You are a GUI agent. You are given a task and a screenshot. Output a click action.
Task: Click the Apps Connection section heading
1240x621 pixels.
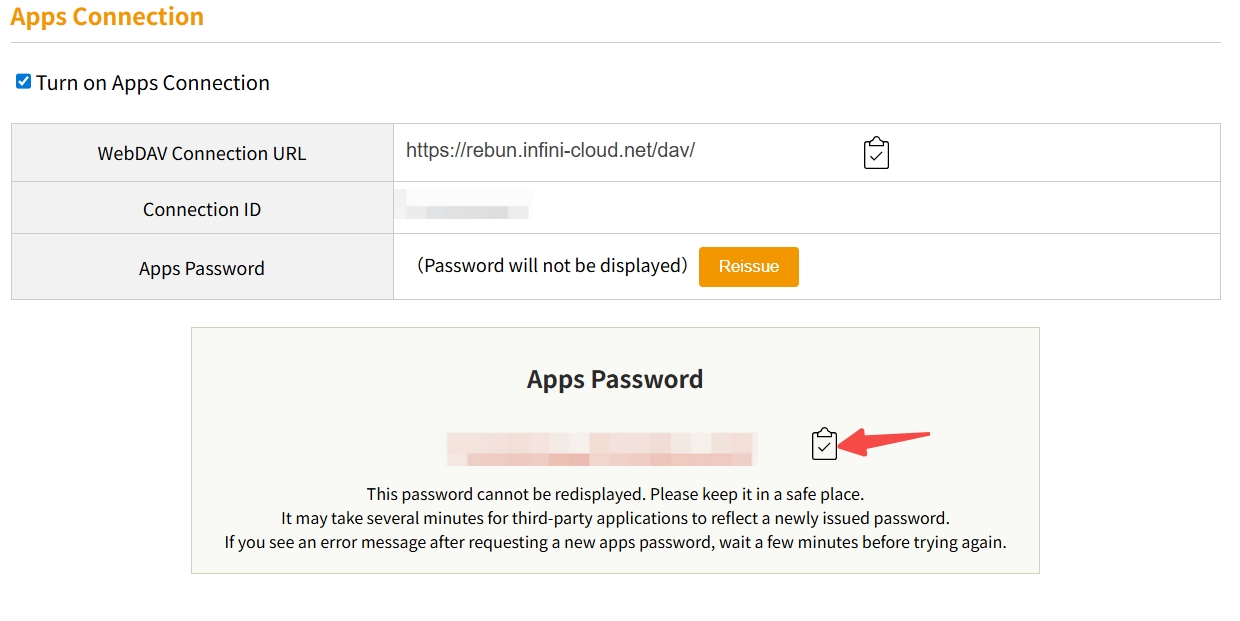point(107,16)
